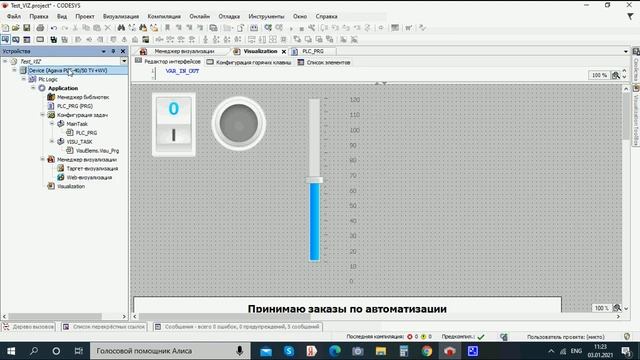Viewport: 640px width, 360px height.
Task: Switch to the PLC_PRG editor tab
Action: pos(313,51)
